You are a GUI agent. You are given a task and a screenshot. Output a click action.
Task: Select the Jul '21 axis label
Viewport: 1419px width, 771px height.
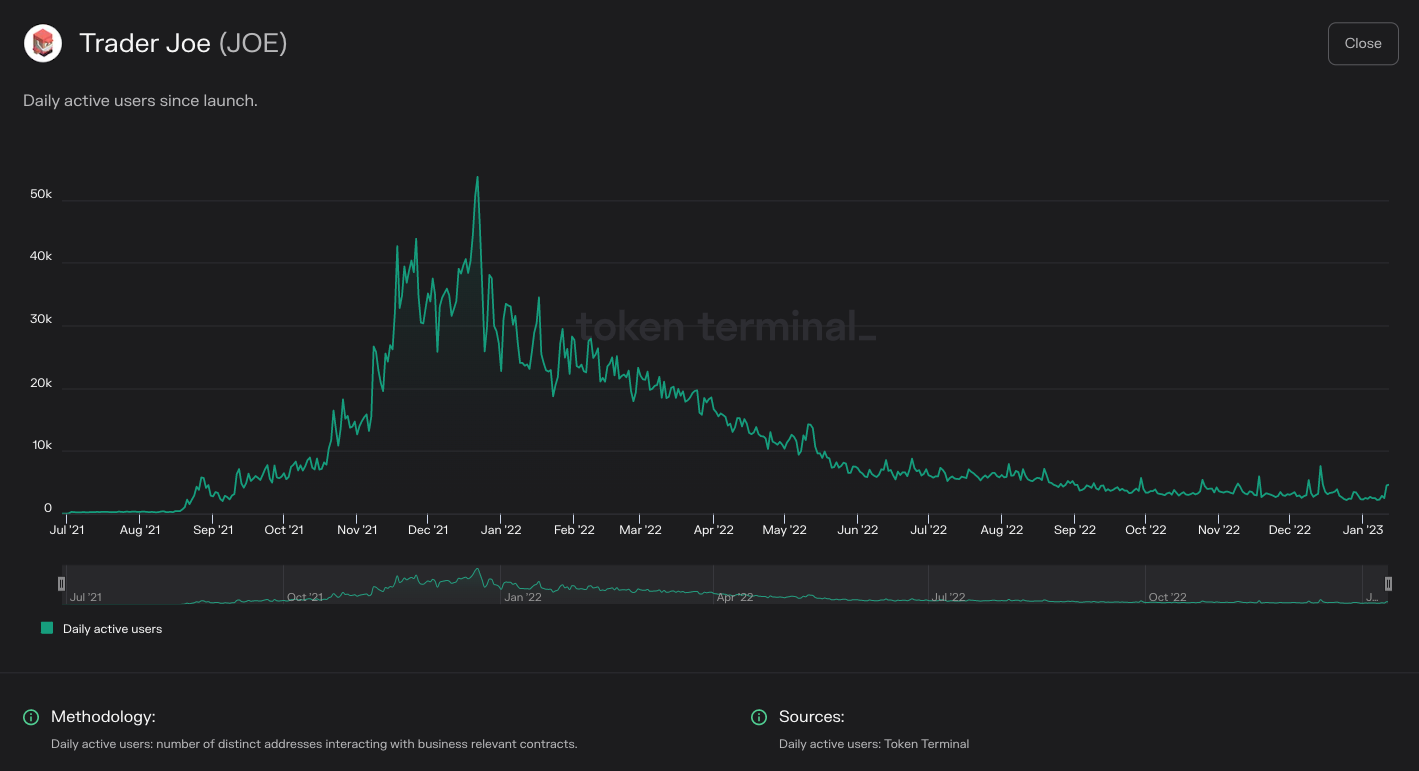point(68,529)
